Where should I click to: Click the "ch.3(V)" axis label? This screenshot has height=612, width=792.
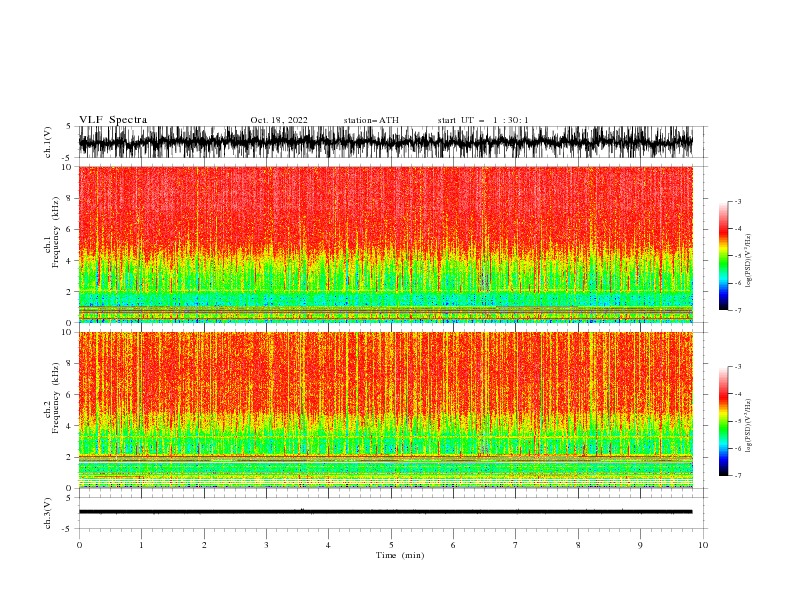[47, 513]
